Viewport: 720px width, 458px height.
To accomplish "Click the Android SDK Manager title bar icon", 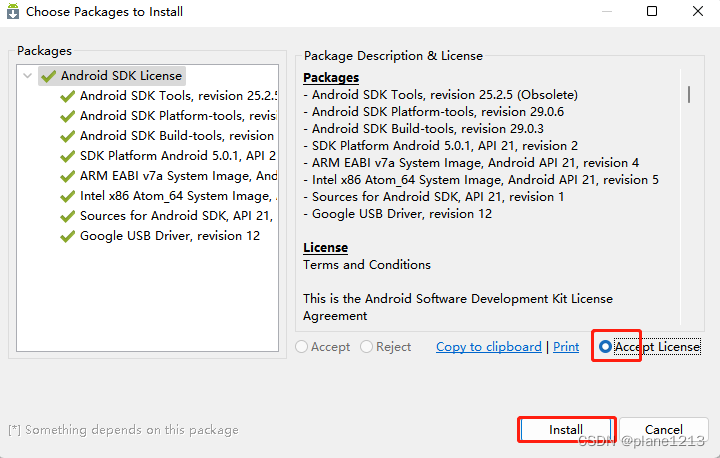I will [x=13, y=11].
